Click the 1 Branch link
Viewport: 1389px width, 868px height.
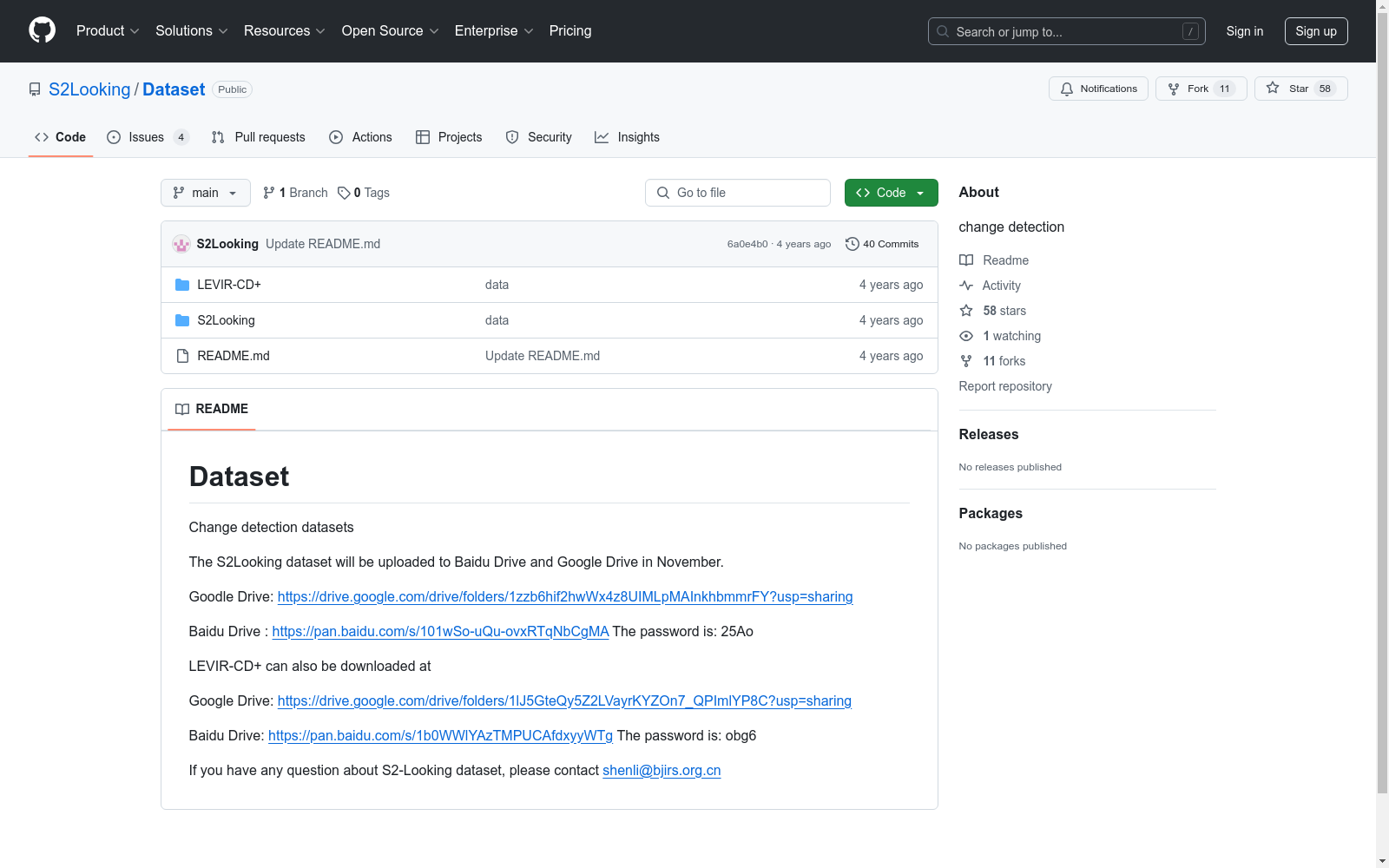(x=295, y=193)
